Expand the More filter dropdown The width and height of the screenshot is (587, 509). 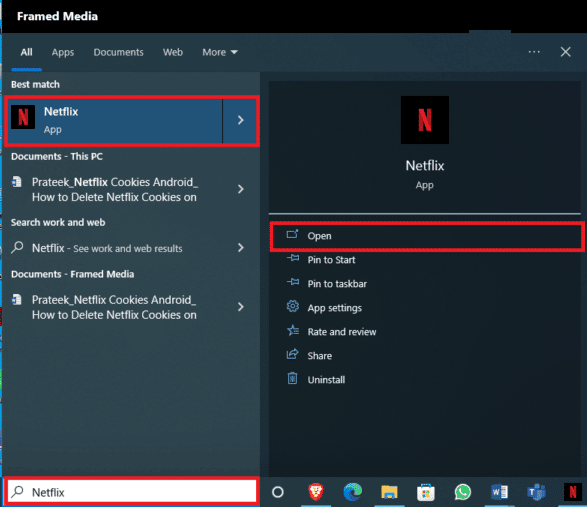pyautogui.click(x=220, y=52)
